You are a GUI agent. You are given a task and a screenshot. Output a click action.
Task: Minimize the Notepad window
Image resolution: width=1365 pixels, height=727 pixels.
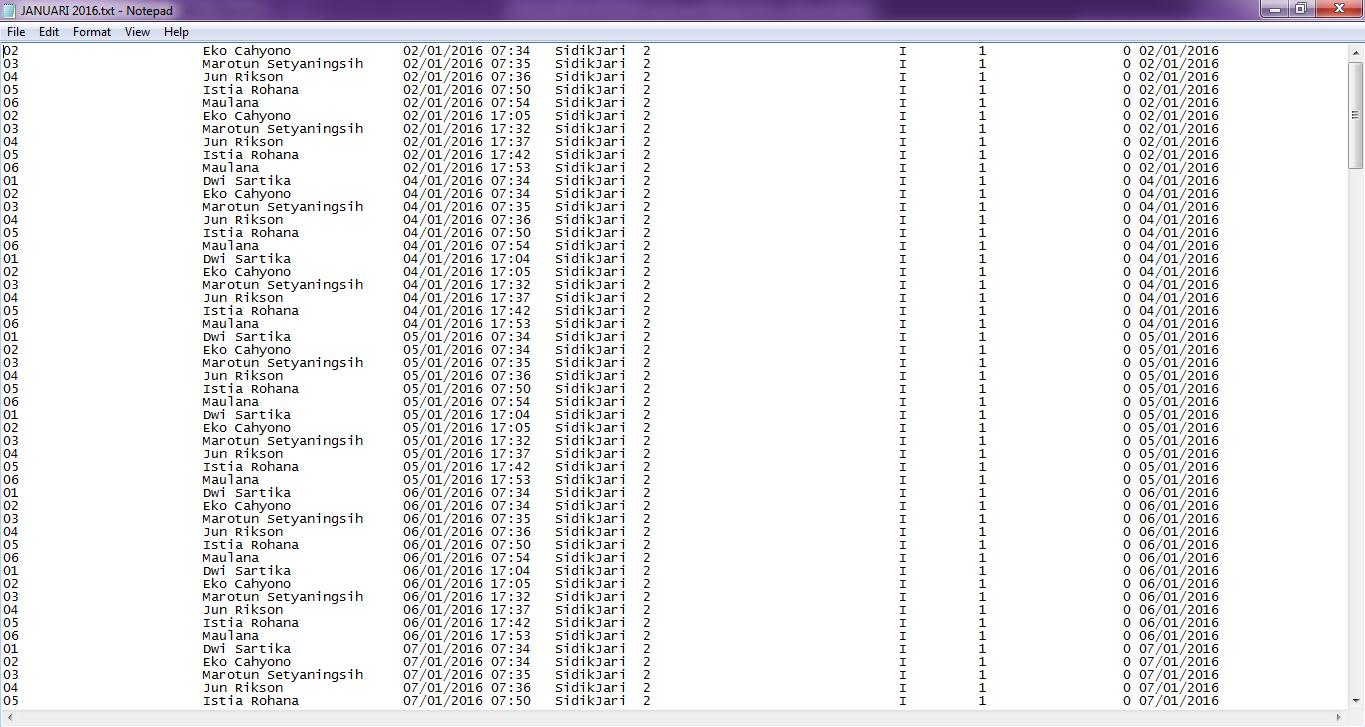click(x=1273, y=9)
